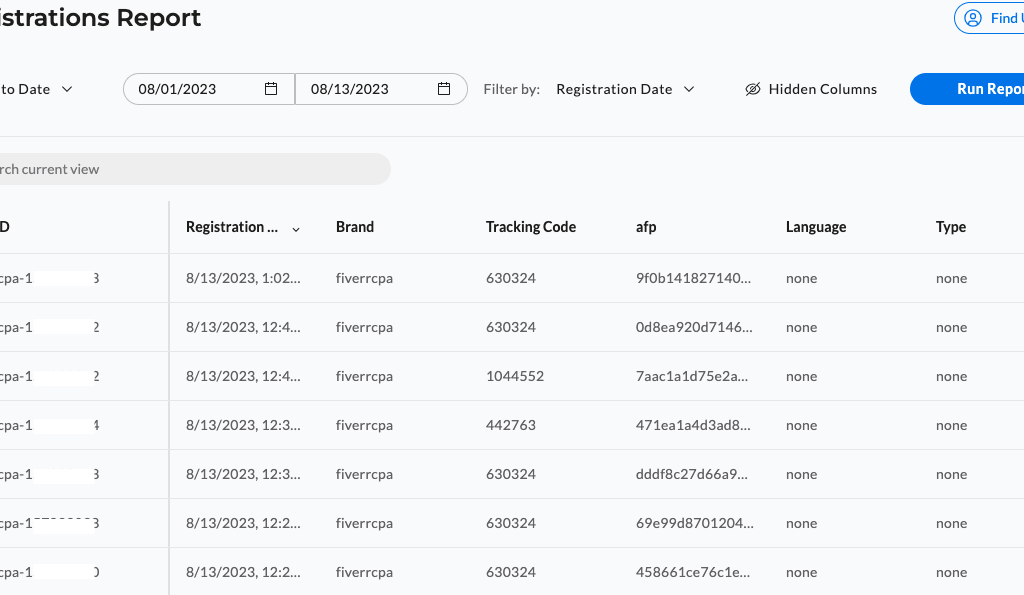Select afp value 7aac1a1d75e2a...
Image resolution: width=1024 pixels, height=595 pixels.
tap(692, 376)
